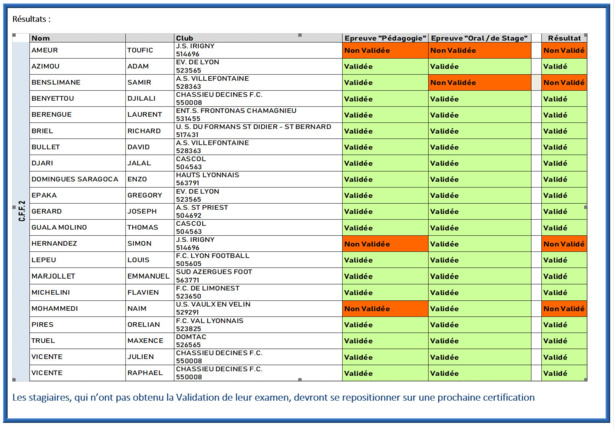Select BENSLIMANE's orange Oral de Stage cell
The image size is (614, 429).
tap(479, 83)
